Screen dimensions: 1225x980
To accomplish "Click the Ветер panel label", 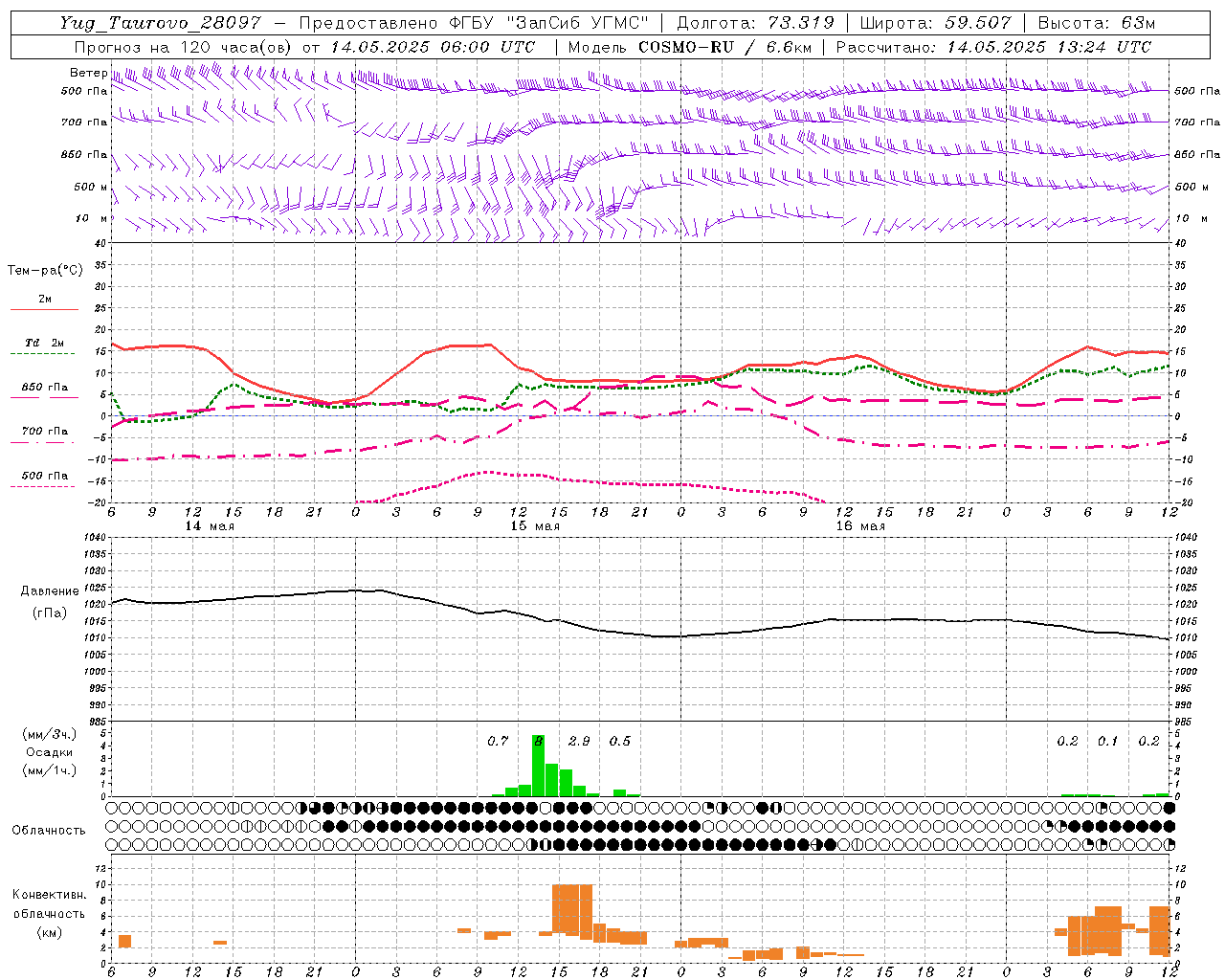I will click(x=88, y=73).
